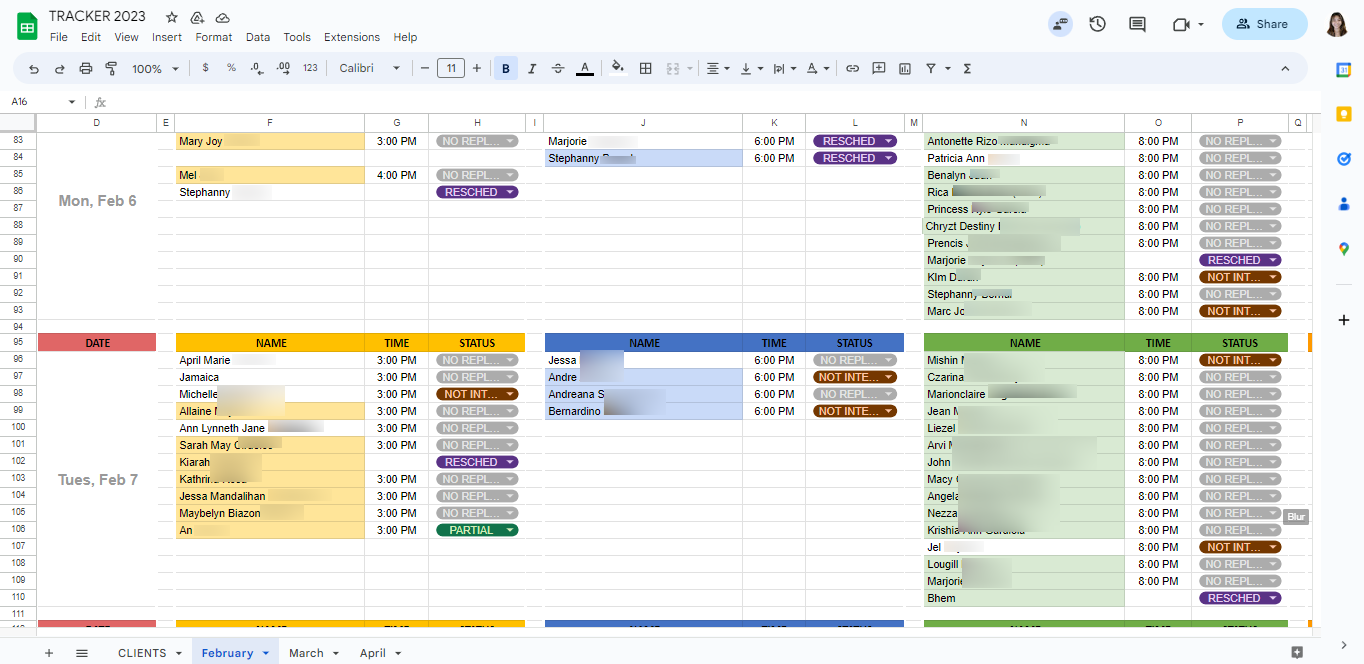Screen dimensions: 1364x664
Task: Open the video call options dropdown
Action: [x=1201, y=25]
